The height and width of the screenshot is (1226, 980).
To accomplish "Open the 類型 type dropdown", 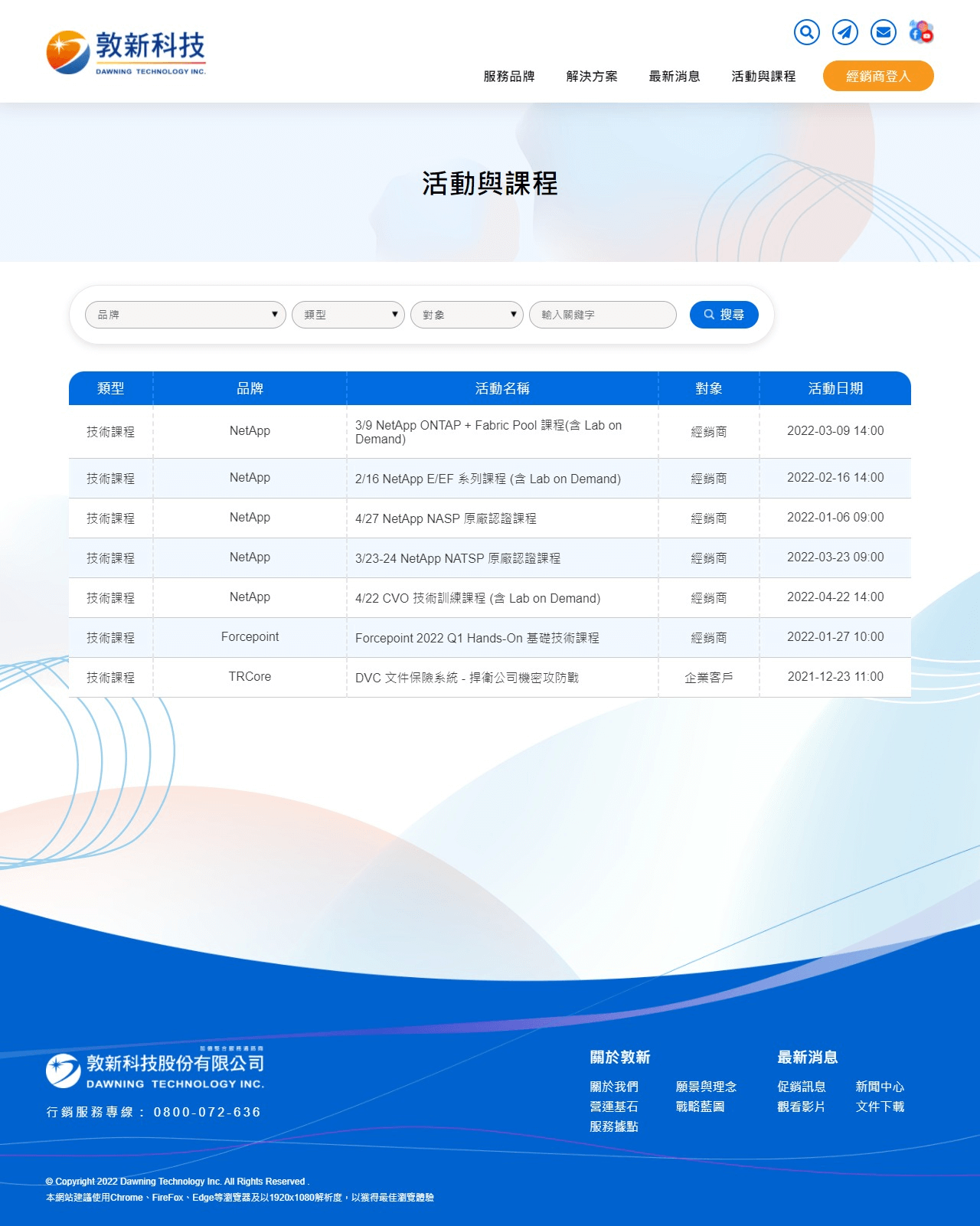I will click(348, 315).
